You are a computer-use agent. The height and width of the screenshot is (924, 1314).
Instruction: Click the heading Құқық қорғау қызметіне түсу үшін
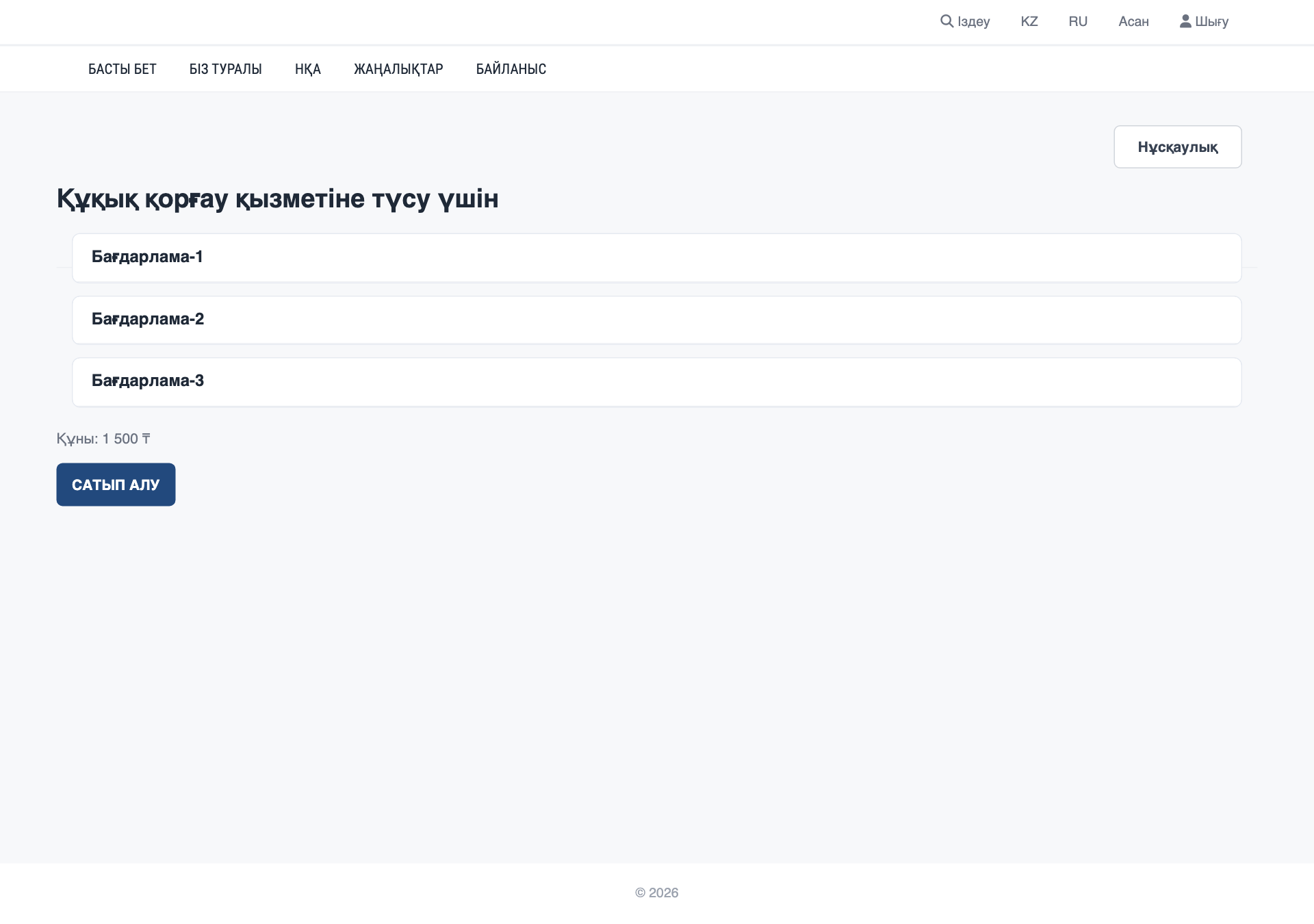tap(277, 199)
